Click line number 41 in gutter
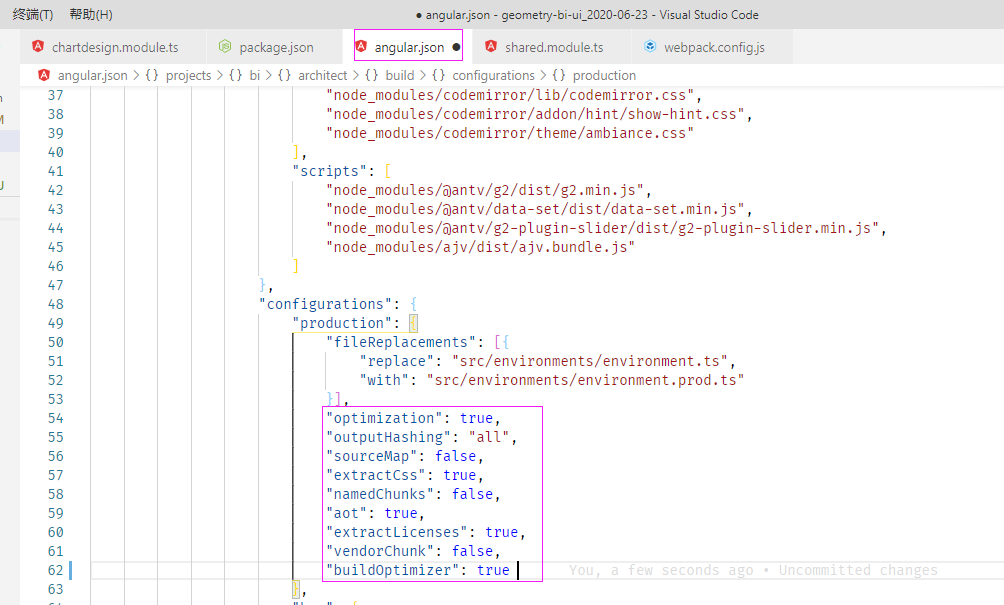Screen dimensions: 1004x605 click(56, 171)
